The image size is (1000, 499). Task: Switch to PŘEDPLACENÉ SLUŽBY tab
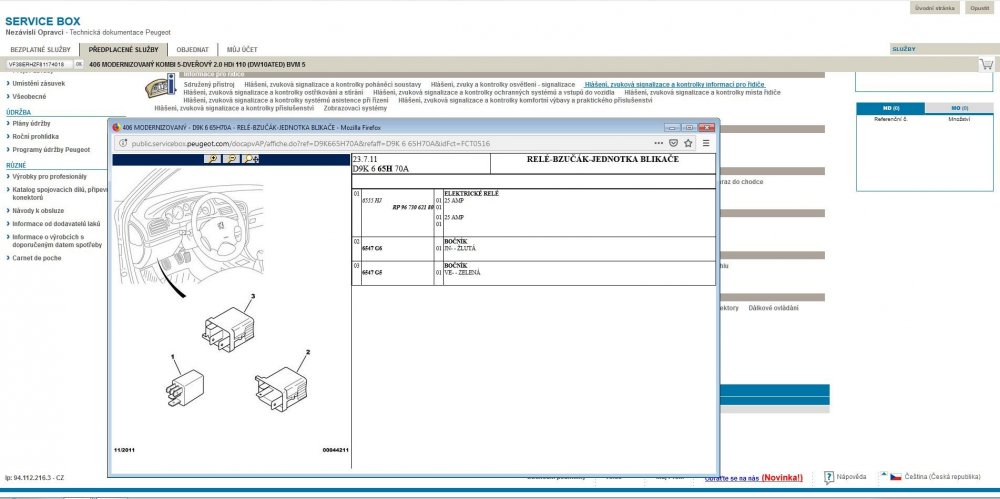coord(123,49)
